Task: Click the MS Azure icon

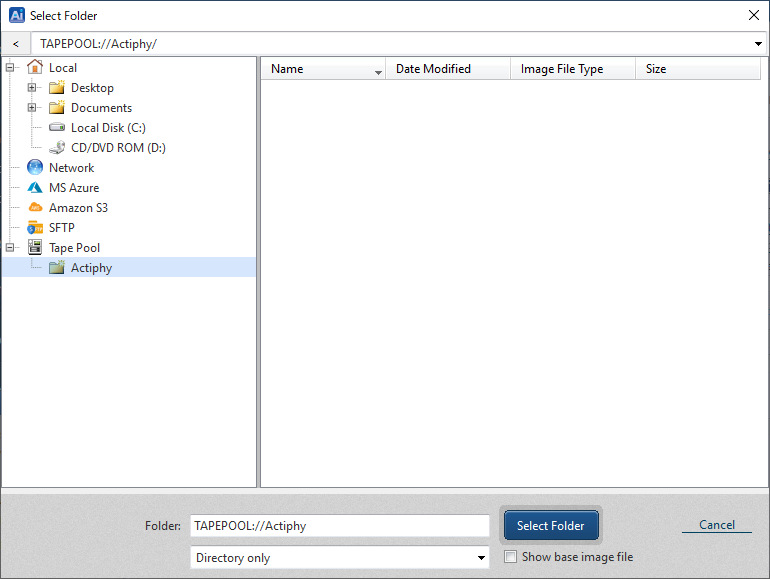Action: coord(35,188)
